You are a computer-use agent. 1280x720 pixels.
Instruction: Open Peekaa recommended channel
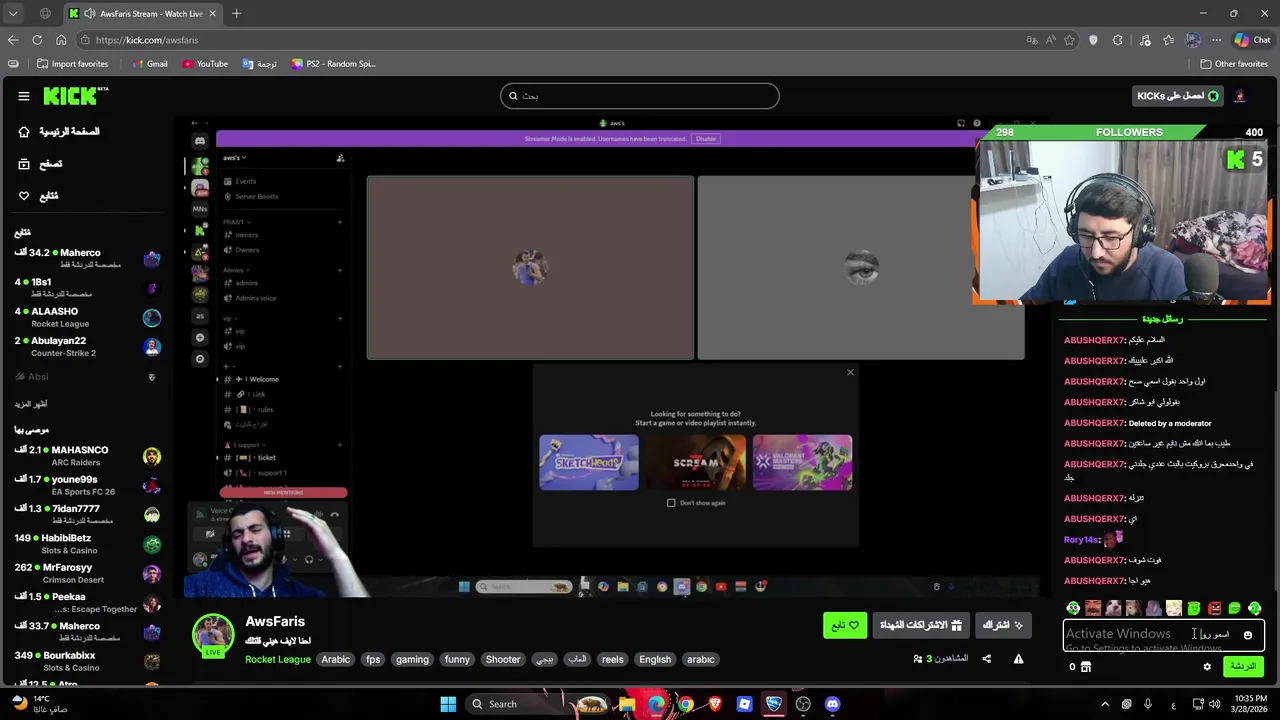[87, 602]
